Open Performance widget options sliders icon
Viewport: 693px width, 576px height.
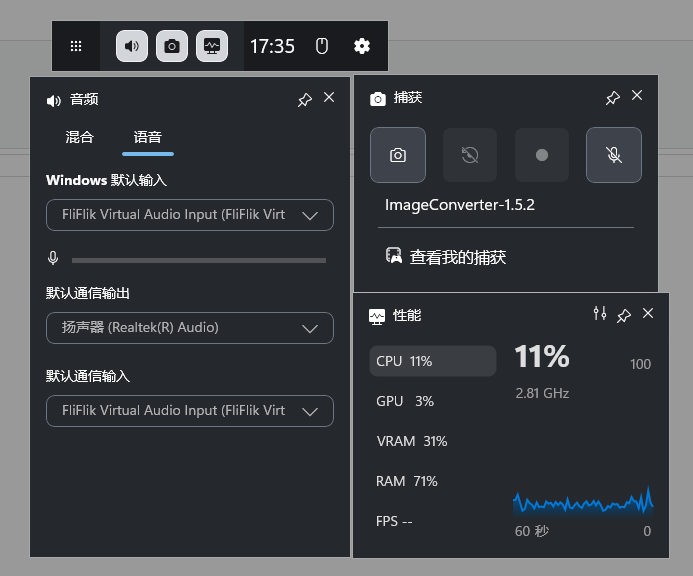[600, 313]
